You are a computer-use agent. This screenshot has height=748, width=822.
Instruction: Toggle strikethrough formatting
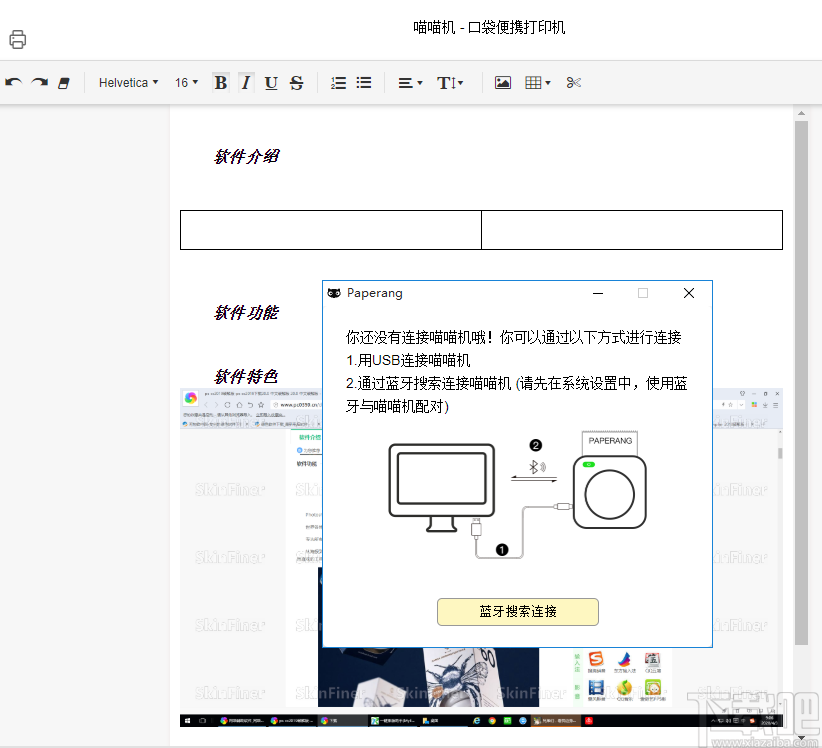coord(296,82)
